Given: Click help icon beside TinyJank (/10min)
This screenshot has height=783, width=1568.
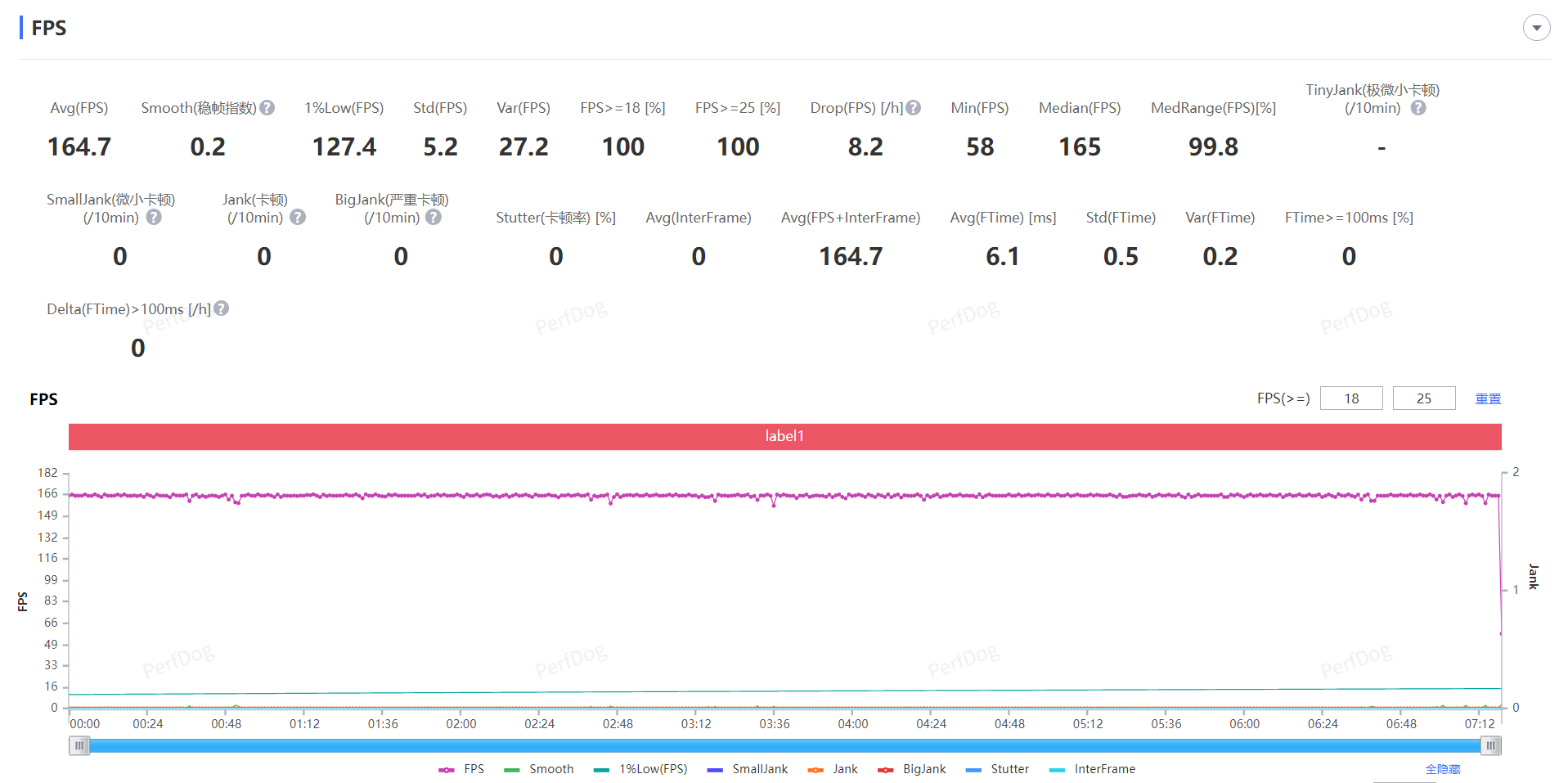Looking at the screenshot, I should click(1418, 108).
